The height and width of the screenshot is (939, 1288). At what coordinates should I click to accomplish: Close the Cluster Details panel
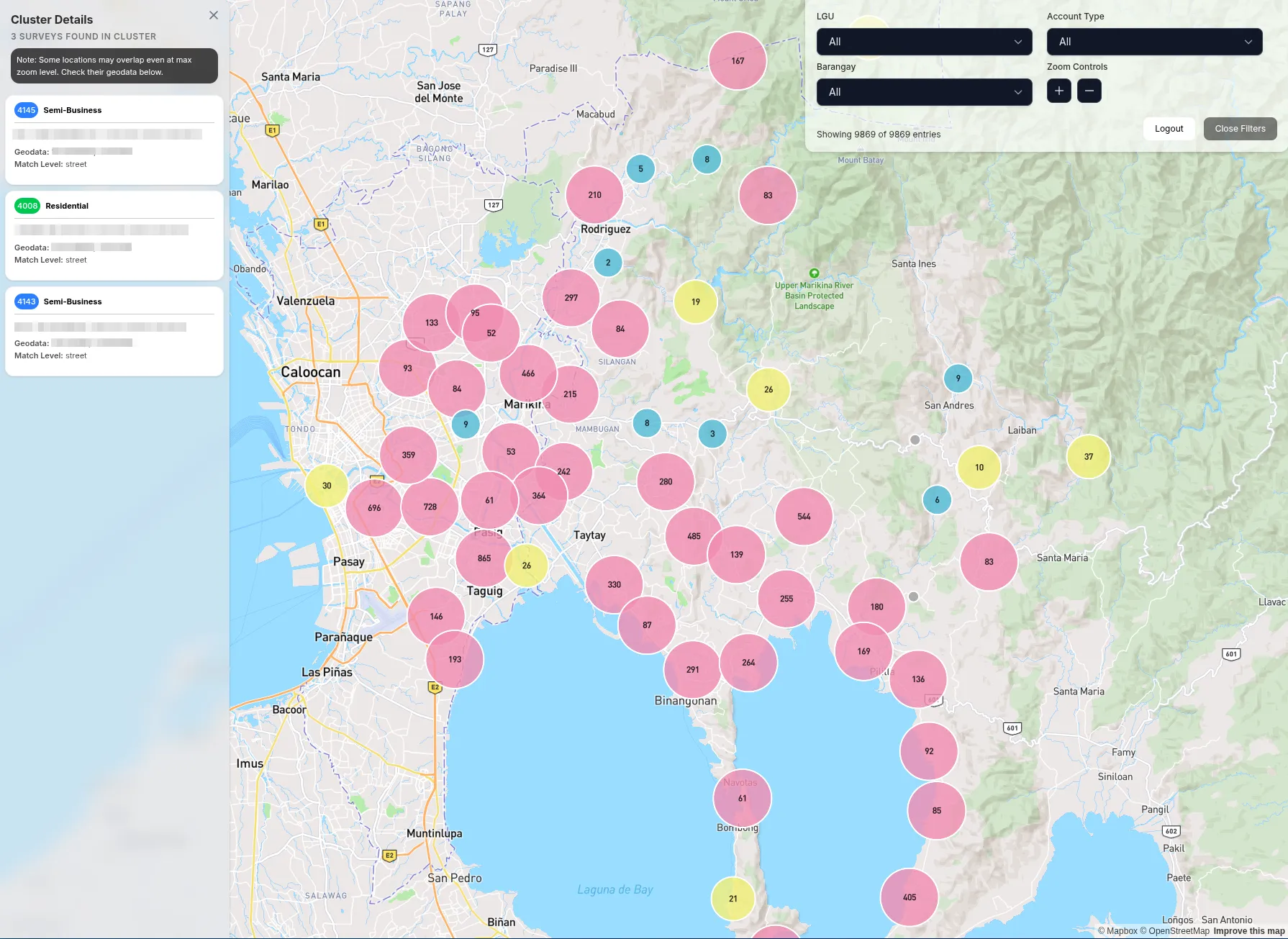pos(214,15)
